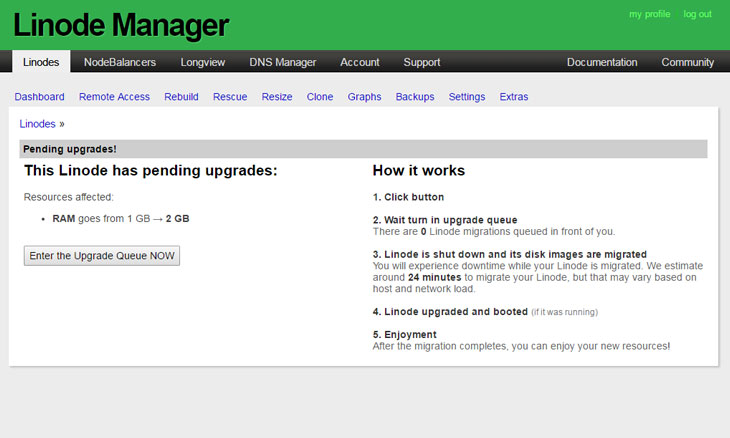Open the Settings subnav link
Screen dimensions: 730x438
coord(467,97)
